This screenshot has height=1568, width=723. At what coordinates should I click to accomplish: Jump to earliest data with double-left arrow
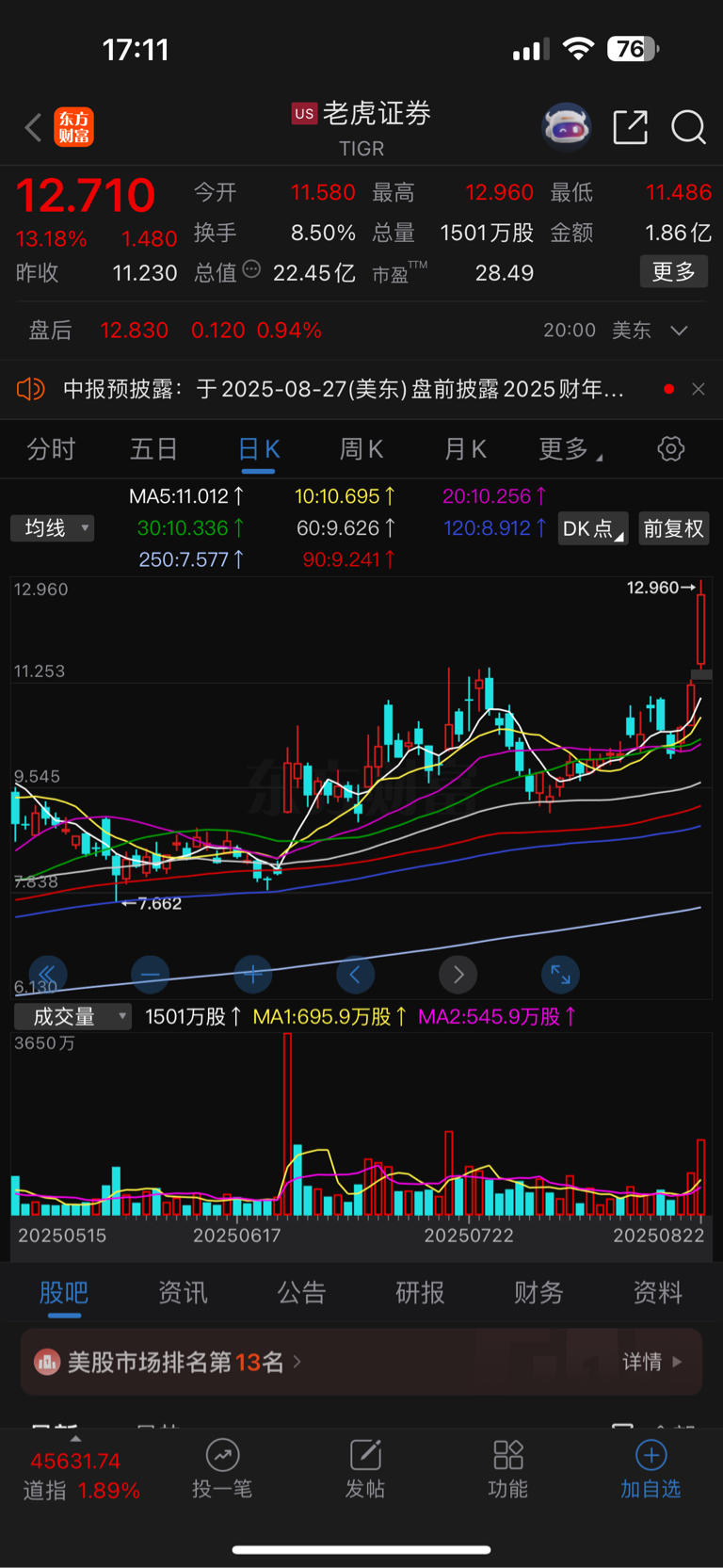click(47, 974)
